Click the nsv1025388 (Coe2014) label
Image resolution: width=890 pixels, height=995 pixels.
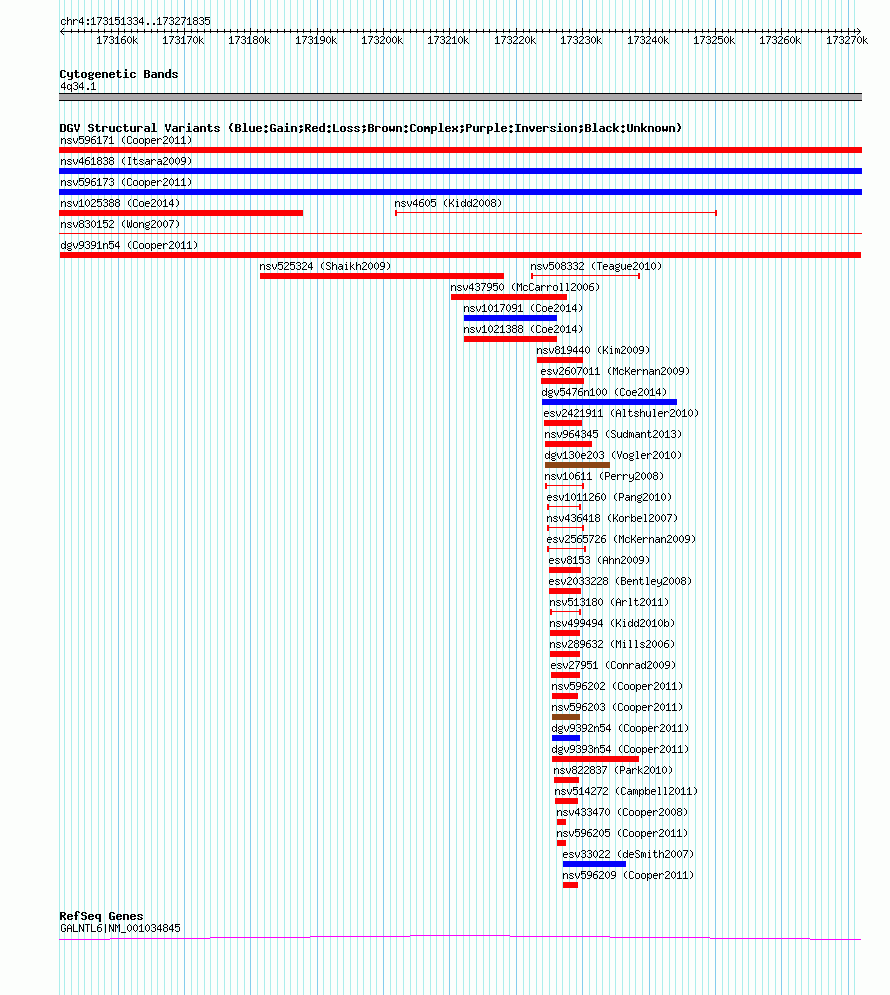(120, 203)
